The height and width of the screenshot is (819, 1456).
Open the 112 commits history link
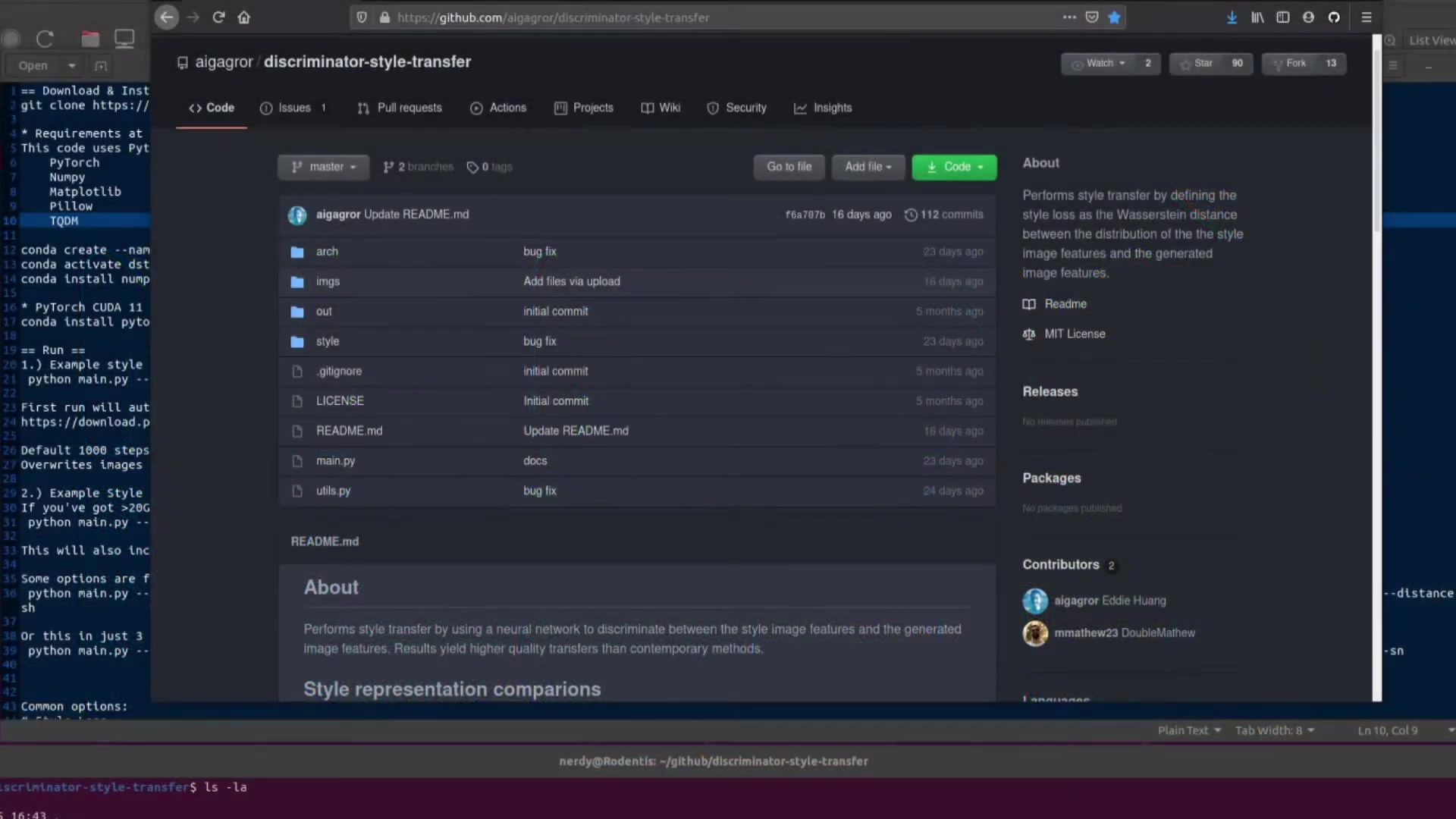[944, 215]
